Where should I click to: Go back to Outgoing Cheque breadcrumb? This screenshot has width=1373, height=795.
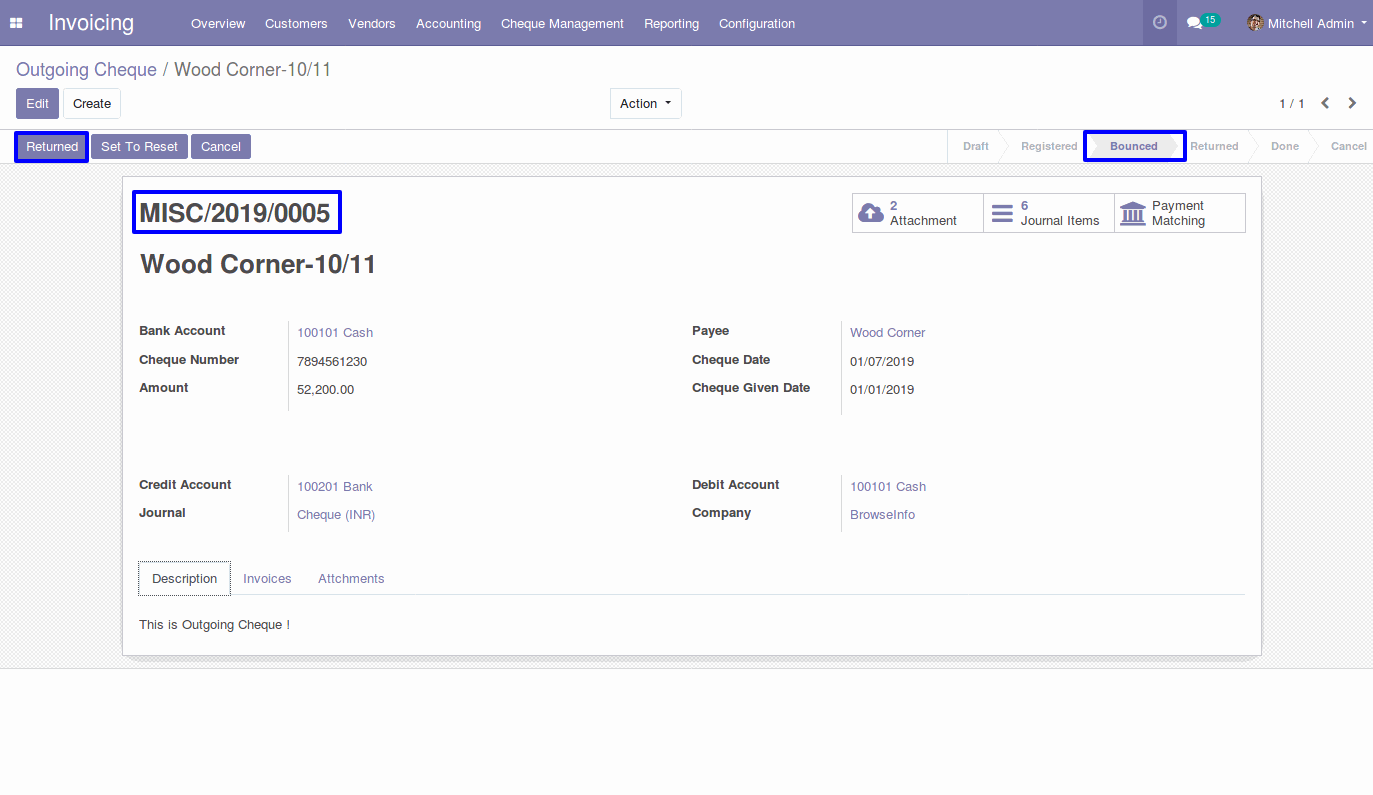point(86,69)
